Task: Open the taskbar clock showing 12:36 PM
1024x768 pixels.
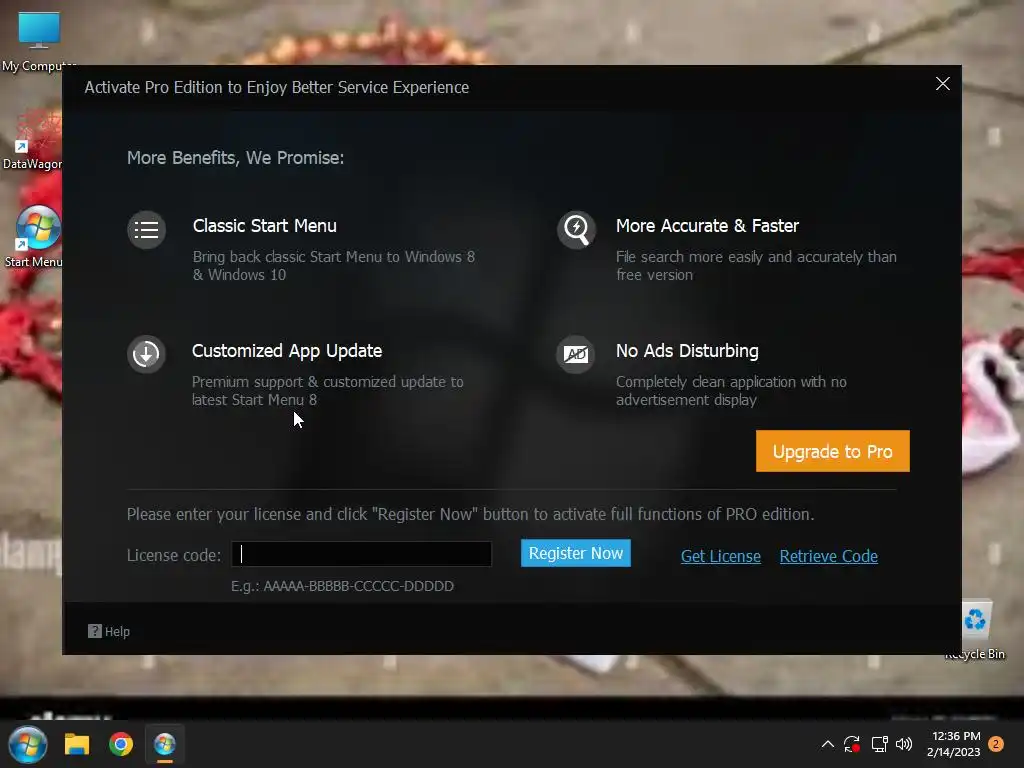Action: [954, 744]
